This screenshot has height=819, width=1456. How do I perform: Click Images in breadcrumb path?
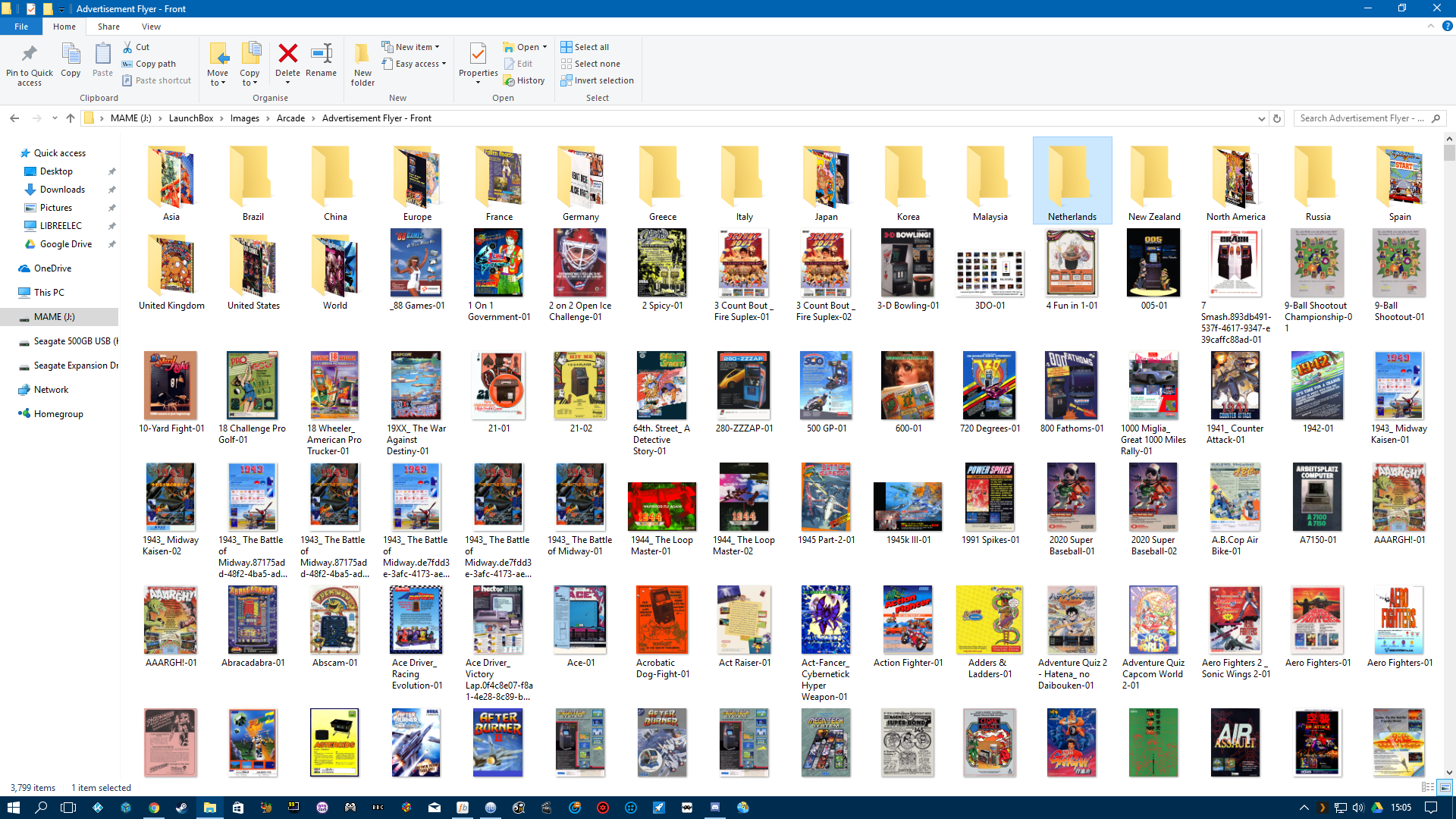[245, 118]
